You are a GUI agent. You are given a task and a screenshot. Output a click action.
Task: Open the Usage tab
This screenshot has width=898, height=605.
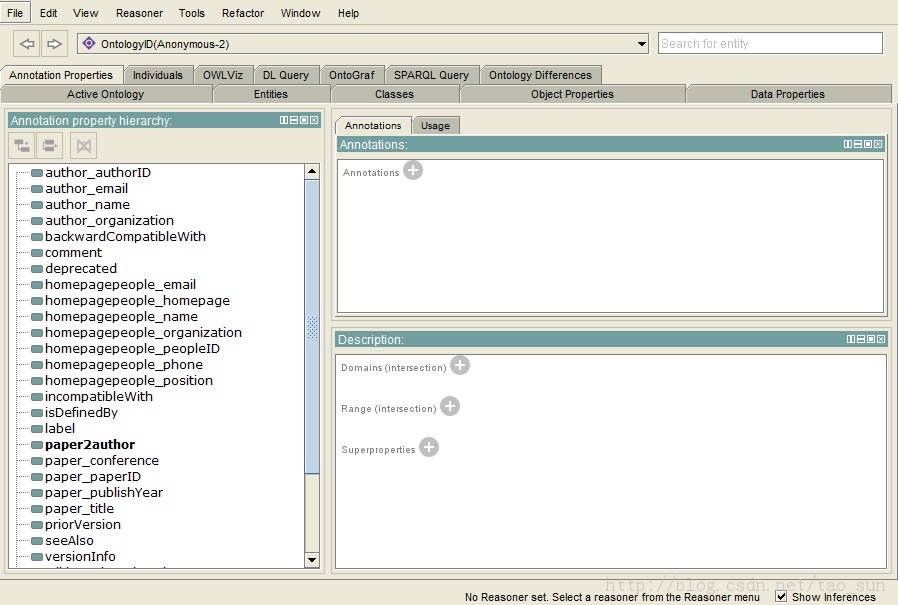(x=435, y=125)
